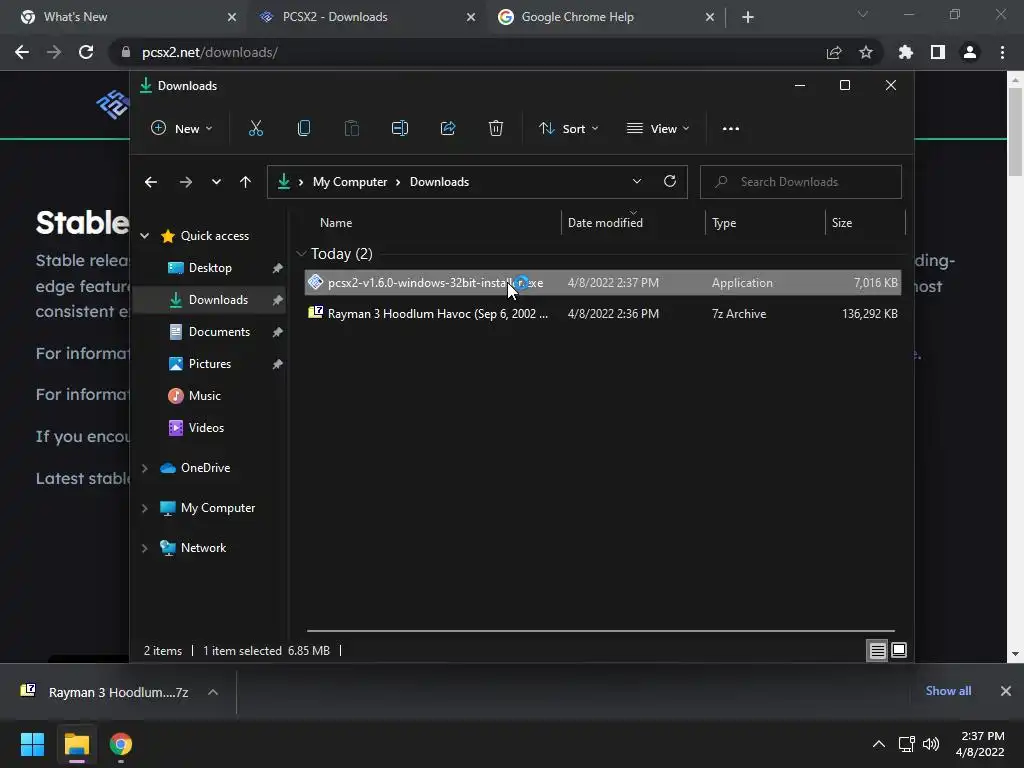Switch to the Google Chrome Help tab

click(x=606, y=17)
